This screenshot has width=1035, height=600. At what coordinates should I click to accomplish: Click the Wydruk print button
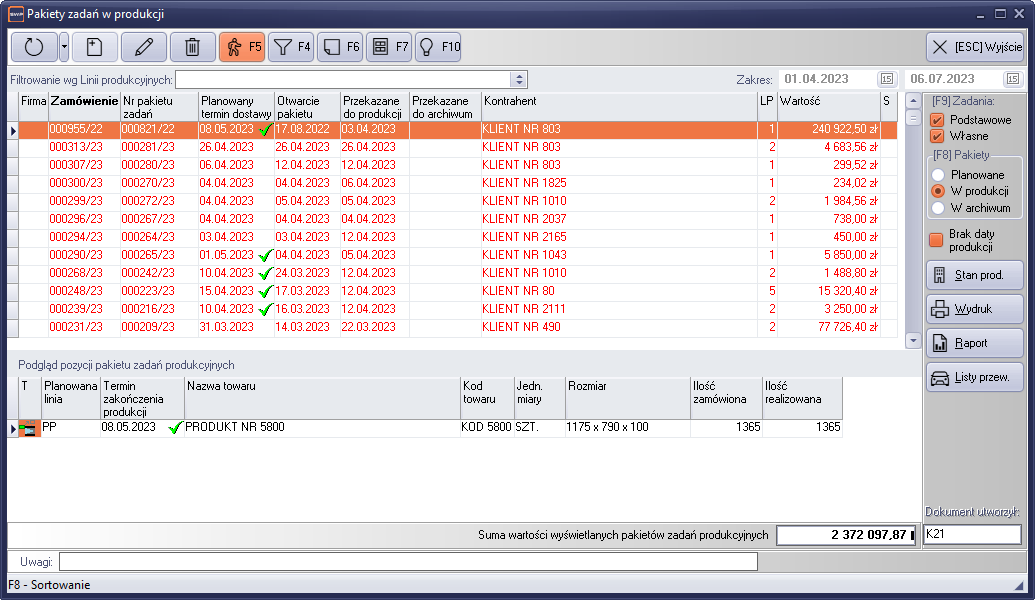click(974, 309)
